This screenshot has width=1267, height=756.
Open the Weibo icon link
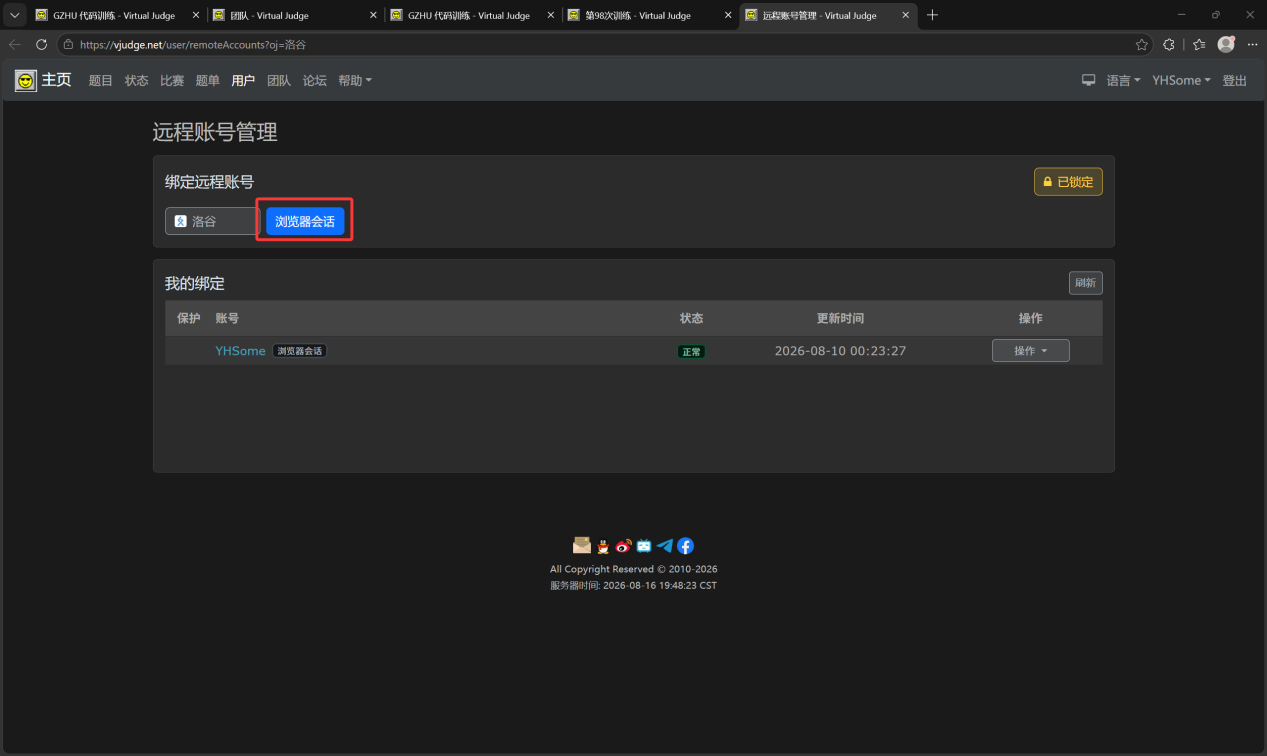624,546
